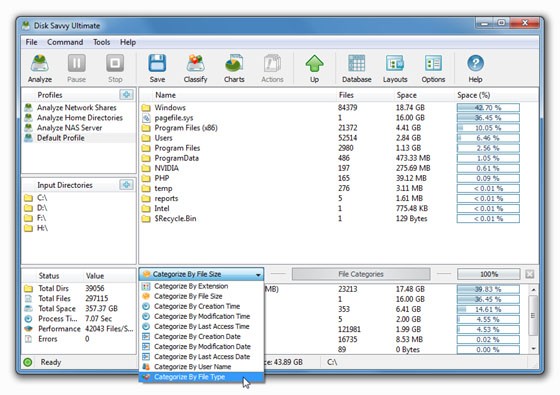Screen dimensions: 560x395
Task: Click the 100% filter button
Action: (489, 274)
